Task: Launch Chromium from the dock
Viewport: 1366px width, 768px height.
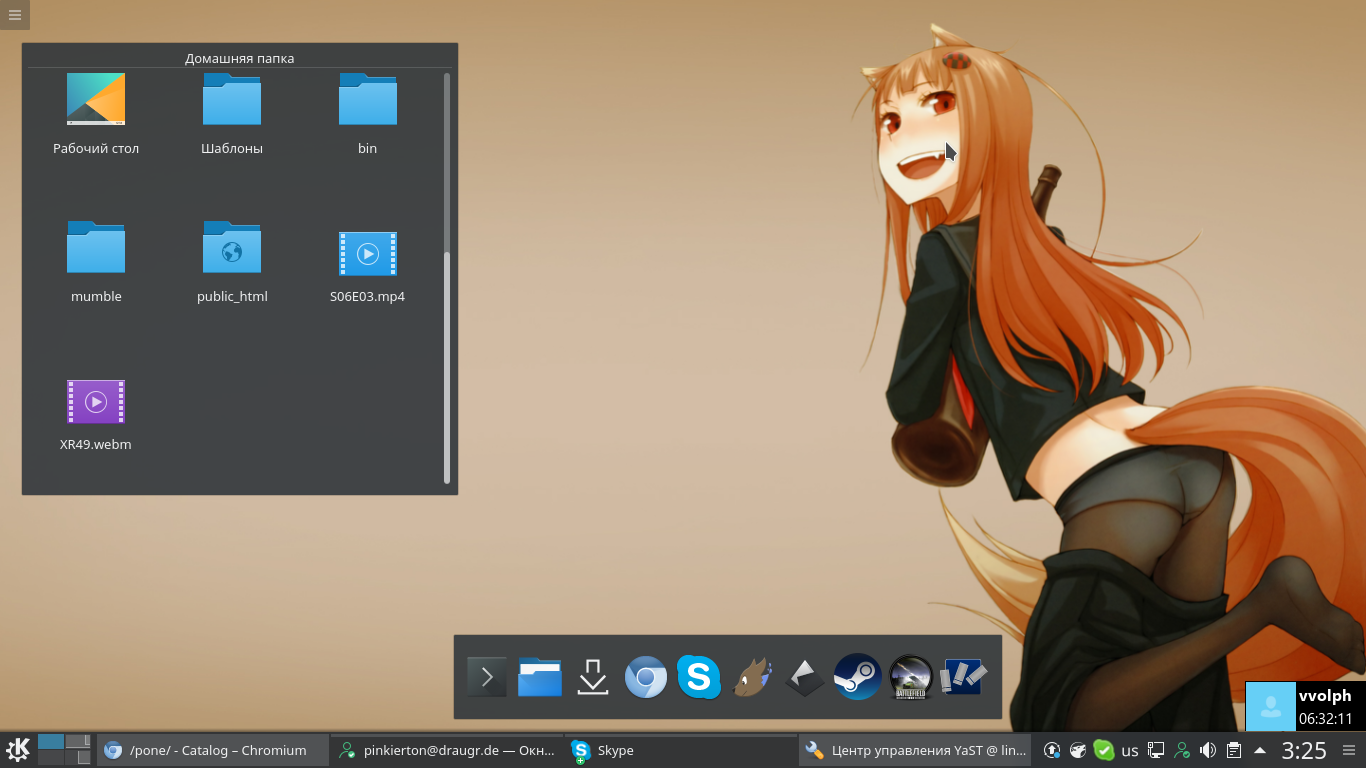Action: [646, 677]
